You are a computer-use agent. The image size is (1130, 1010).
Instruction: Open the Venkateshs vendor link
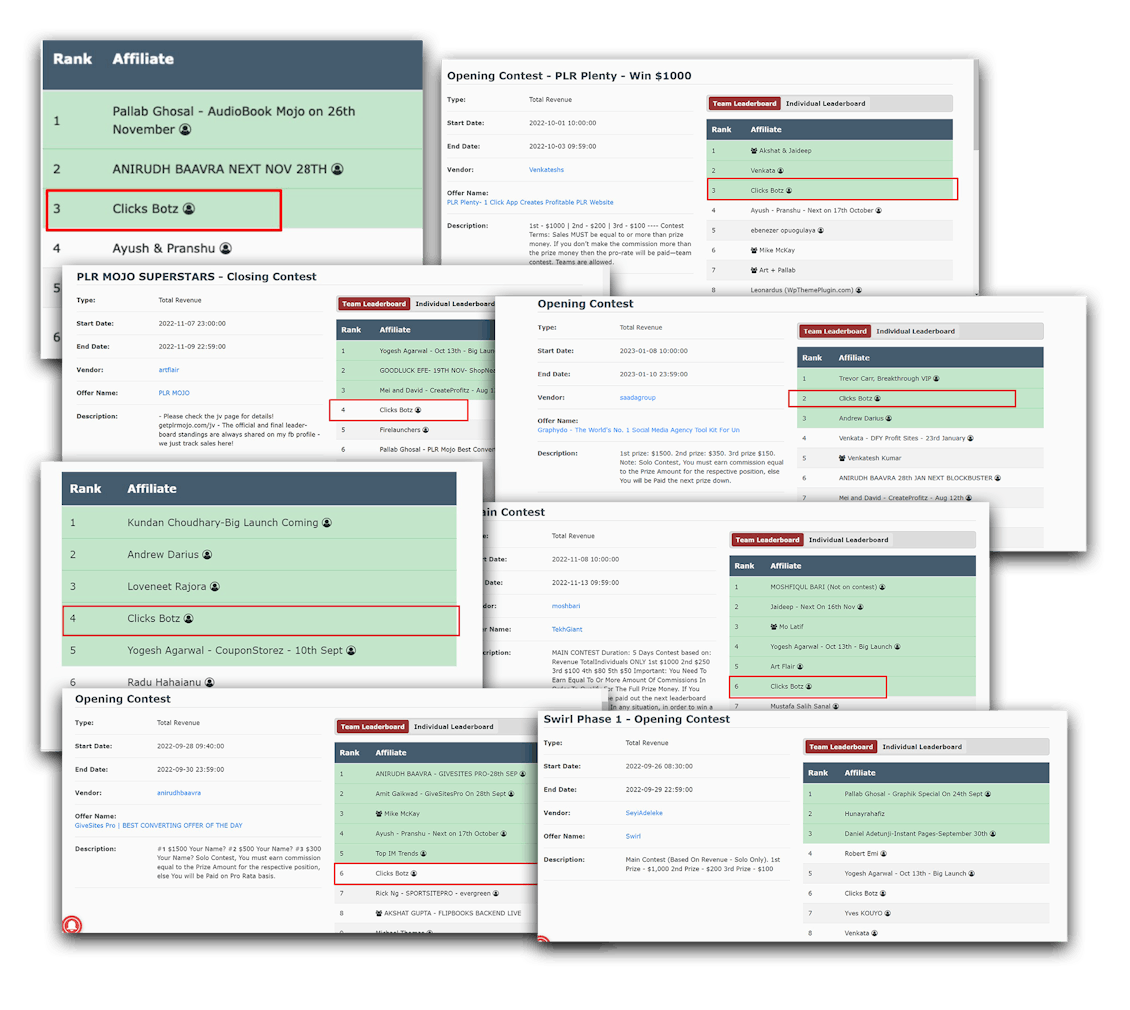point(548,170)
